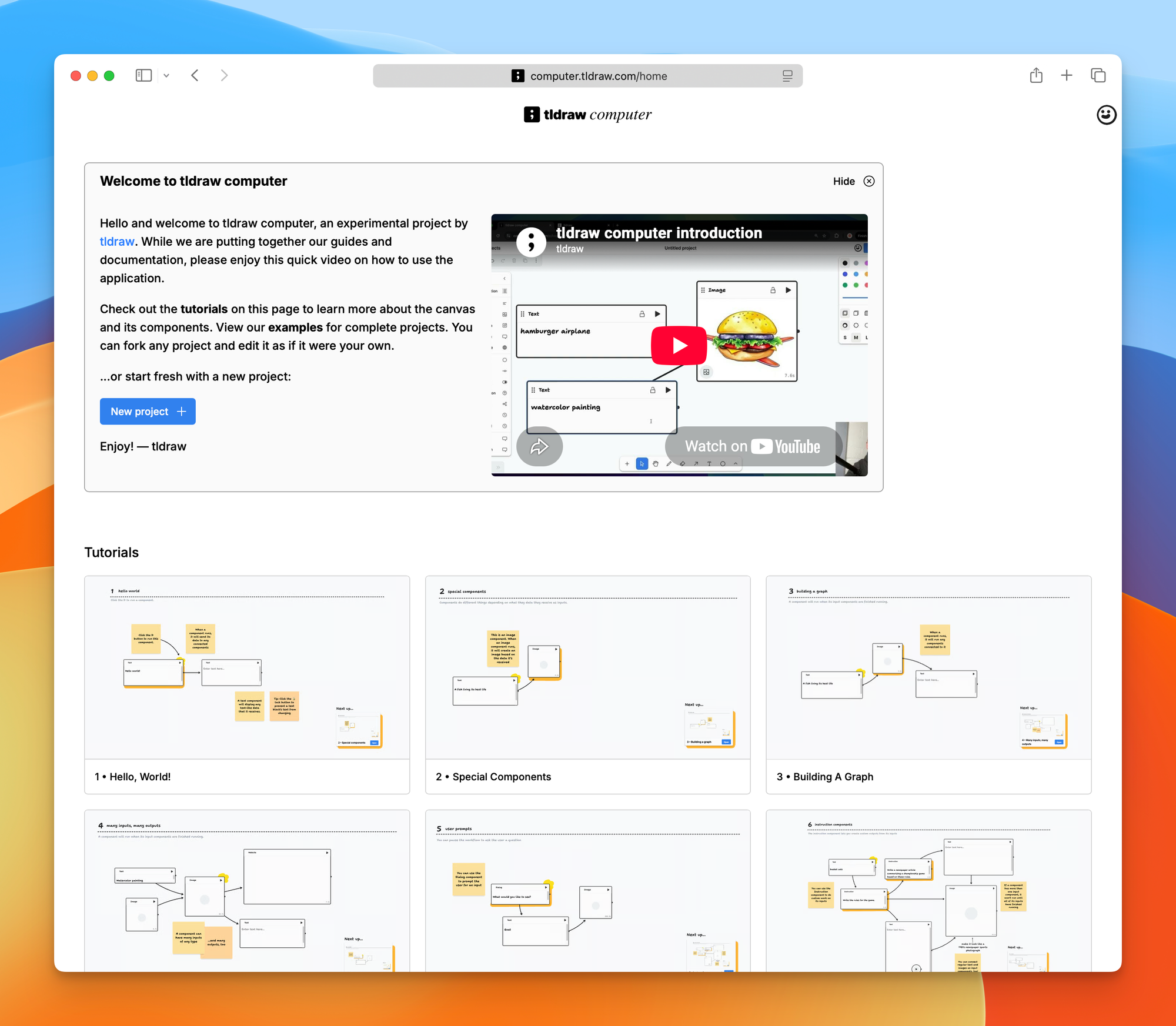Click the tldraw computer logo
This screenshot has width=1176, height=1026.
click(x=587, y=115)
